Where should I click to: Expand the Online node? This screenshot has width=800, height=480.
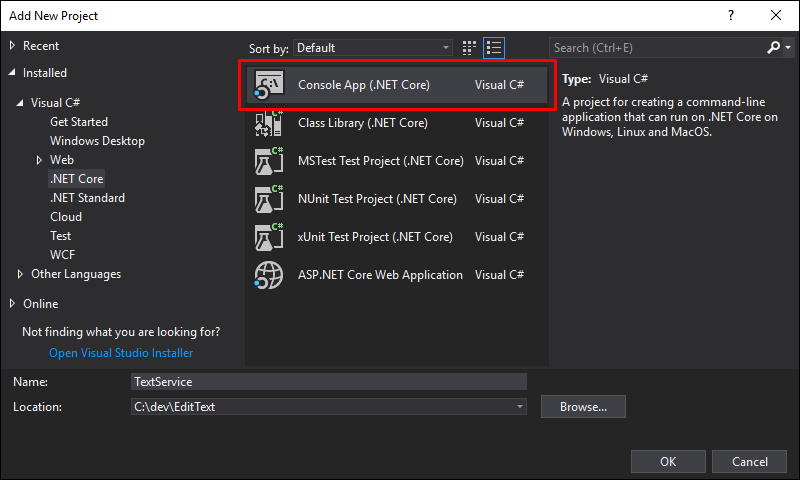coord(12,304)
